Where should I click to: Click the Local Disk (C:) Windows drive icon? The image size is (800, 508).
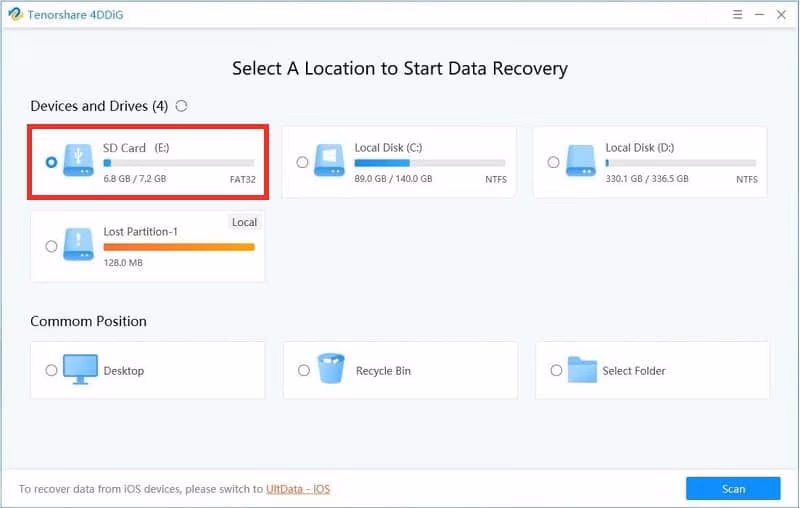coord(330,161)
